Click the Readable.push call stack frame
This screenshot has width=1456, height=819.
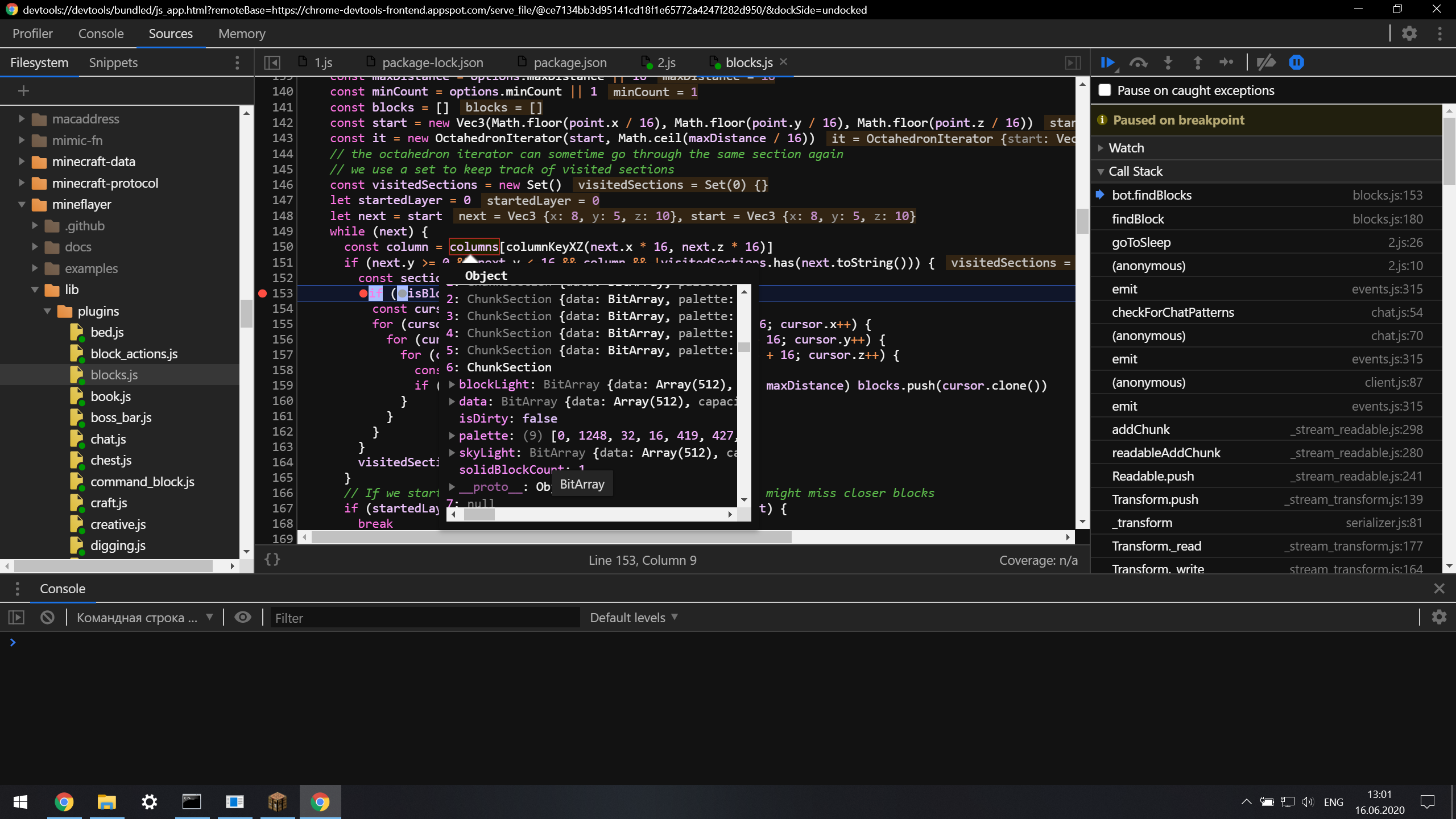pos(1152,476)
